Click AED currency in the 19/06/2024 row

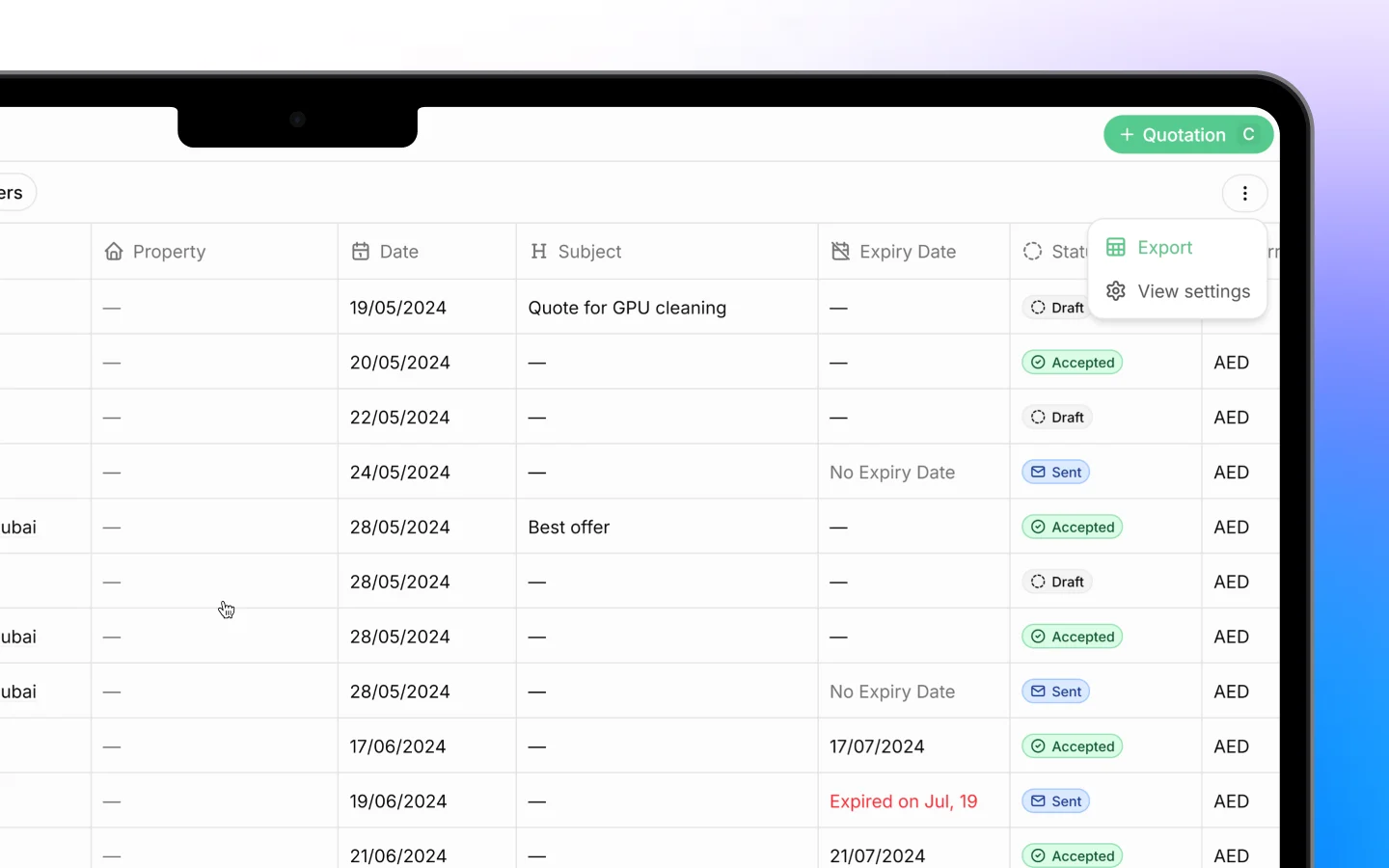[1232, 801]
